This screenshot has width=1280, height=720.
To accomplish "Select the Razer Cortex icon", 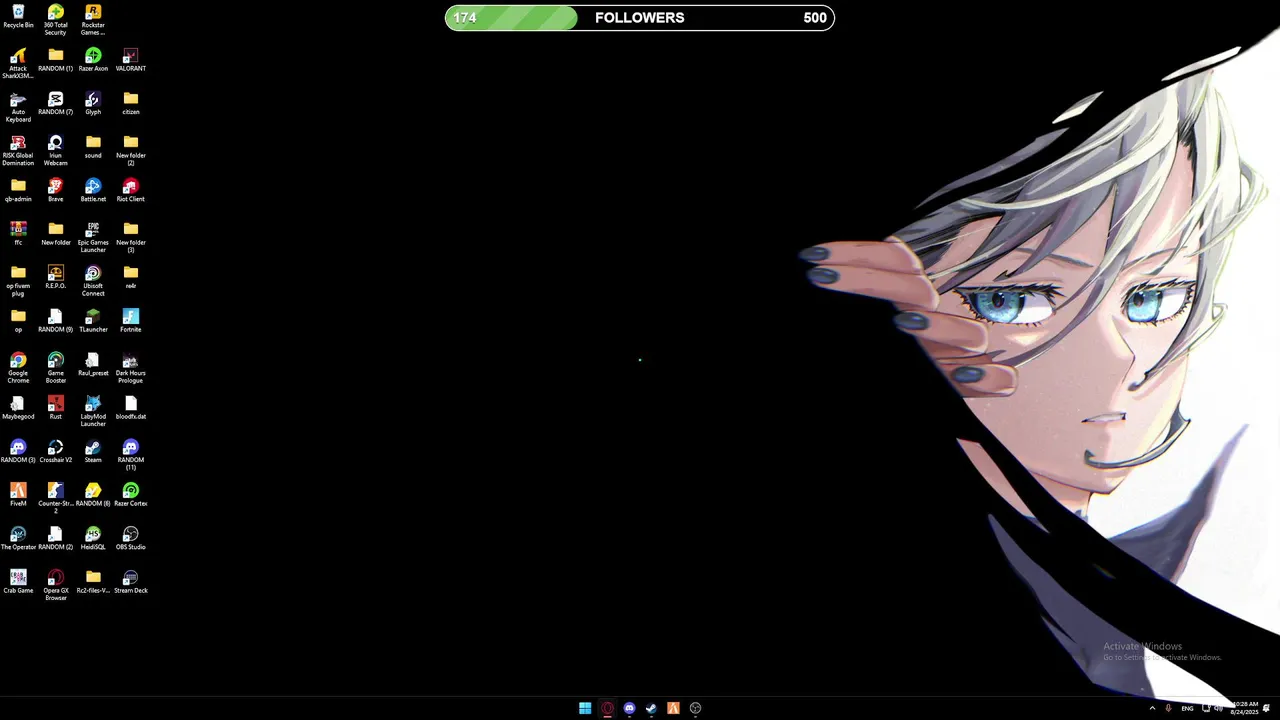I will click(130, 494).
